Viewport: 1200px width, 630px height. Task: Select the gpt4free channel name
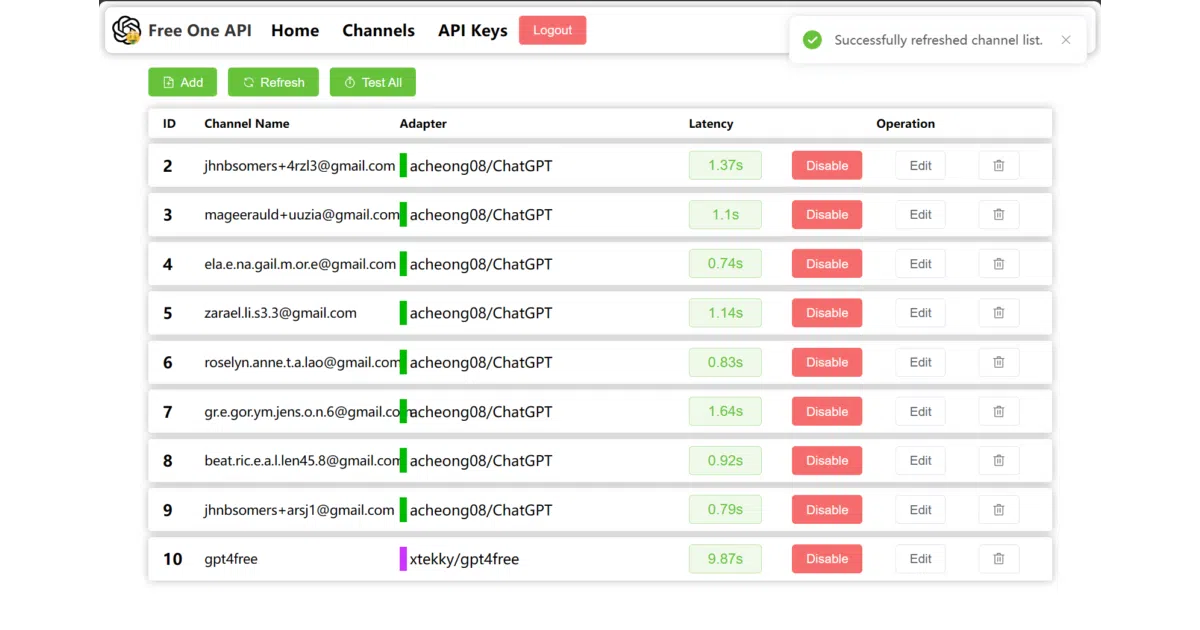231,559
